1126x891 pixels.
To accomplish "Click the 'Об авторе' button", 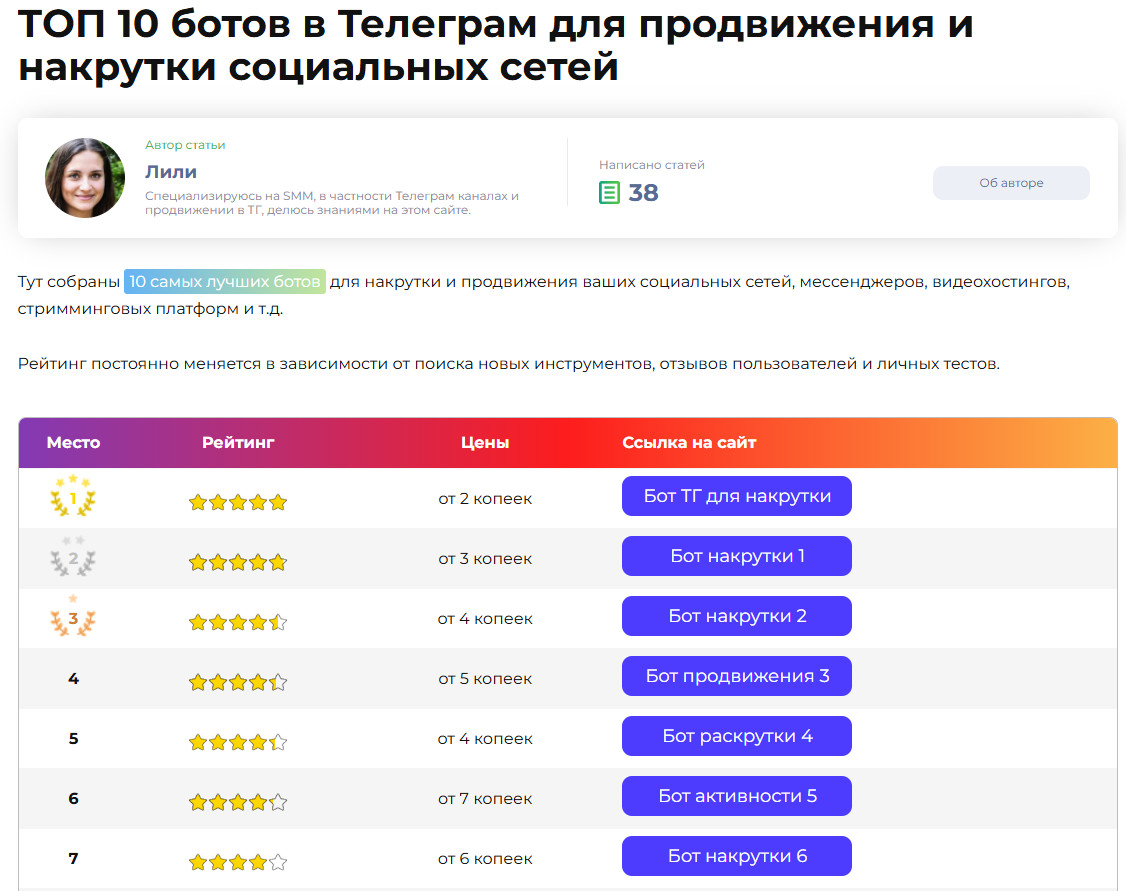I will click(1010, 183).
